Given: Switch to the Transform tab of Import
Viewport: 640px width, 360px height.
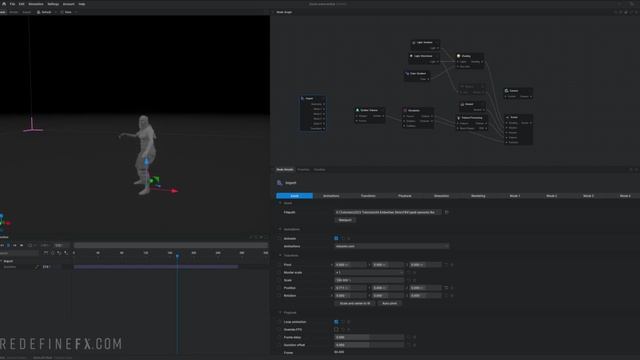Looking at the screenshot, I should [x=368, y=196].
